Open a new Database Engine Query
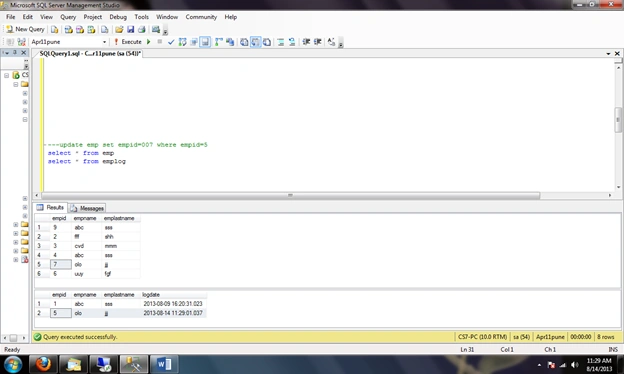Viewport: 624px width, 374px height. (55, 29)
